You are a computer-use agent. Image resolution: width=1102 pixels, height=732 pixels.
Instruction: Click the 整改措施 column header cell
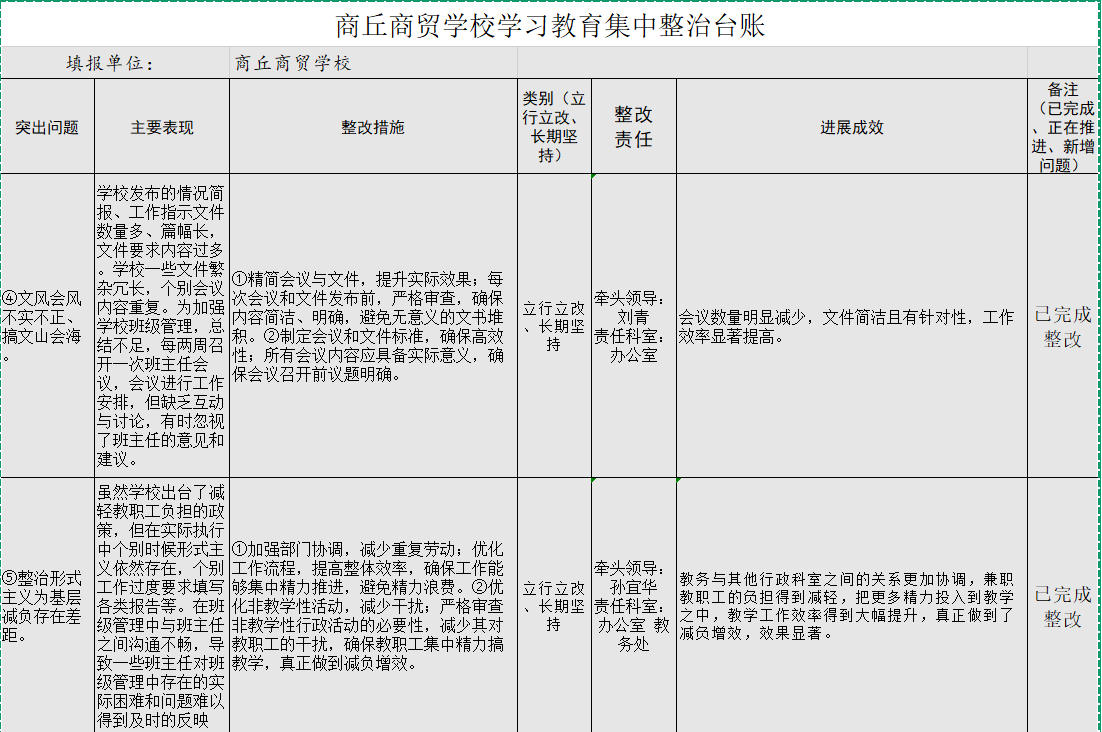pyautogui.click(x=373, y=127)
